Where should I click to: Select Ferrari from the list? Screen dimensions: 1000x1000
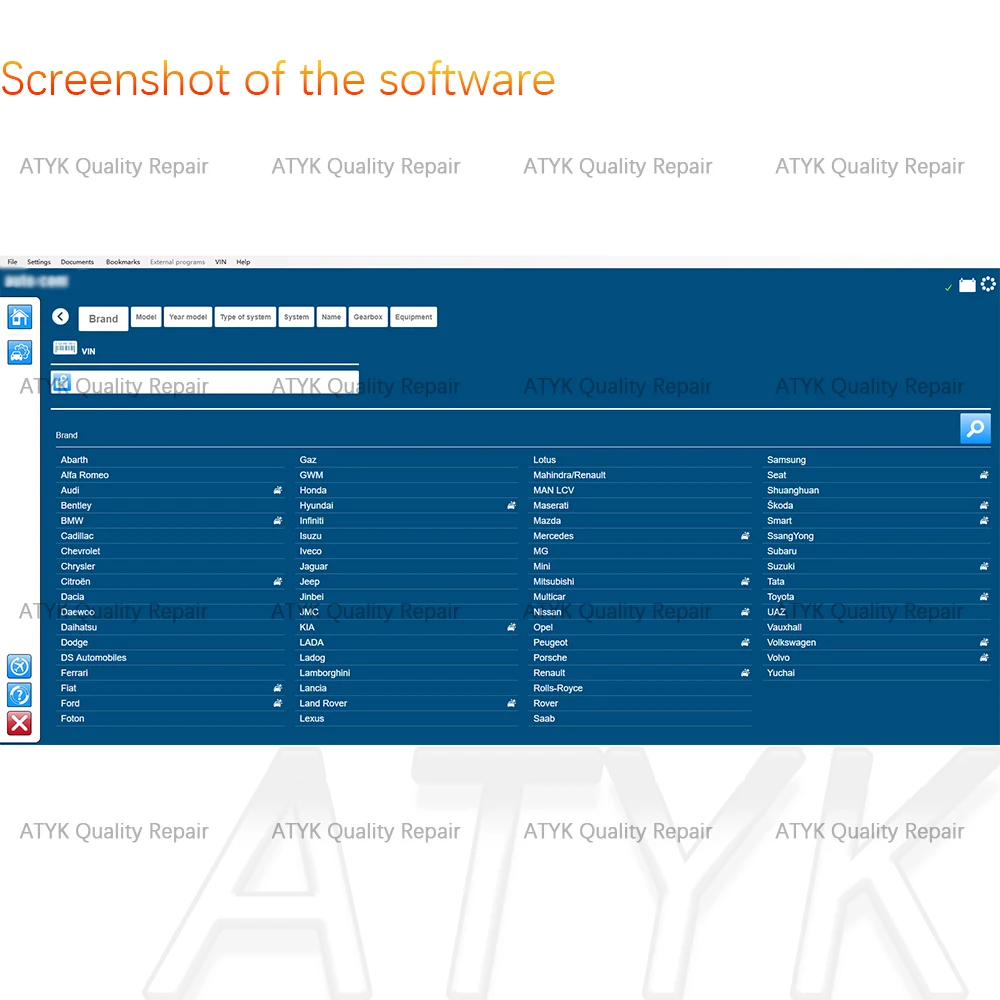pyautogui.click(x=170, y=673)
